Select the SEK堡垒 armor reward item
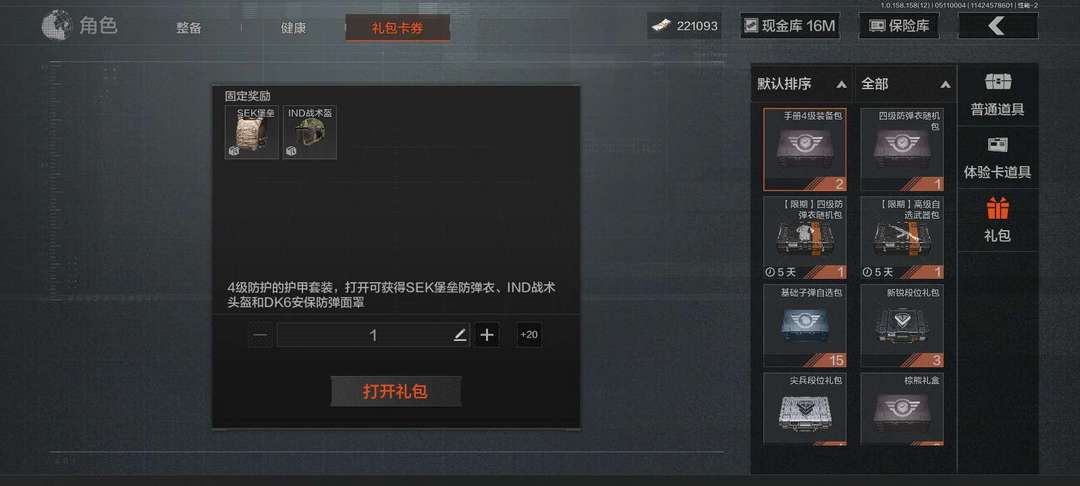 [251, 132]
